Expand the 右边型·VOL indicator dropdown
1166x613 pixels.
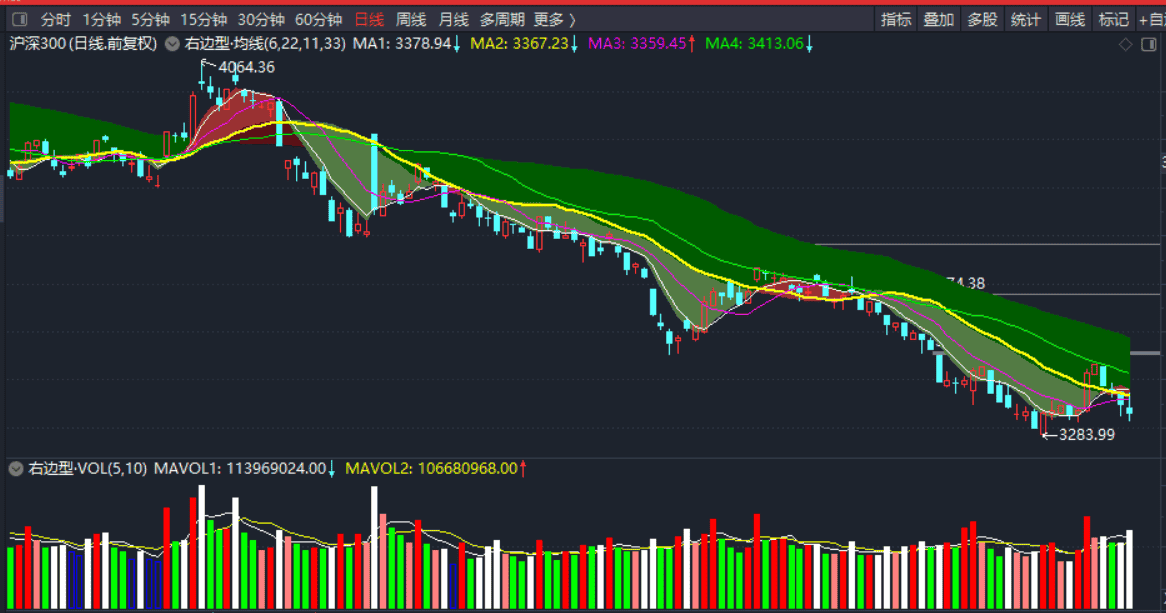[16, 469]
